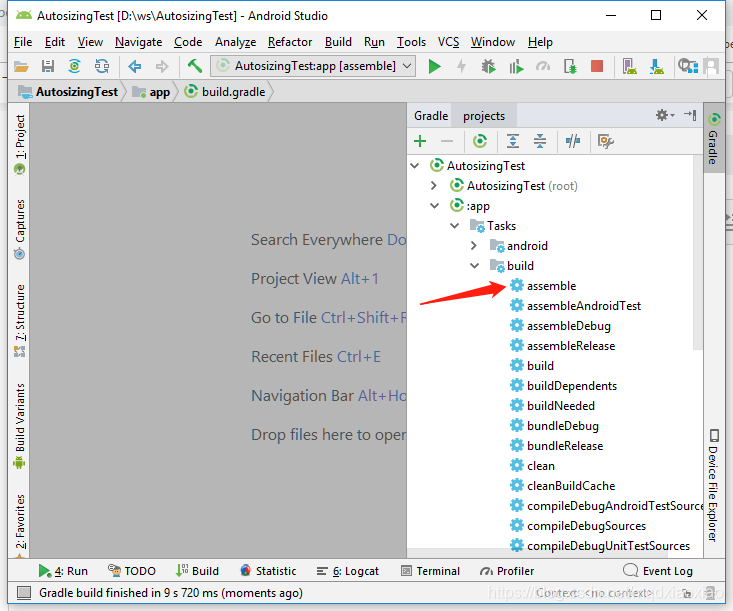Open the 4: Run tool window
The image size is (733, 611).
(x=63, y=571)
